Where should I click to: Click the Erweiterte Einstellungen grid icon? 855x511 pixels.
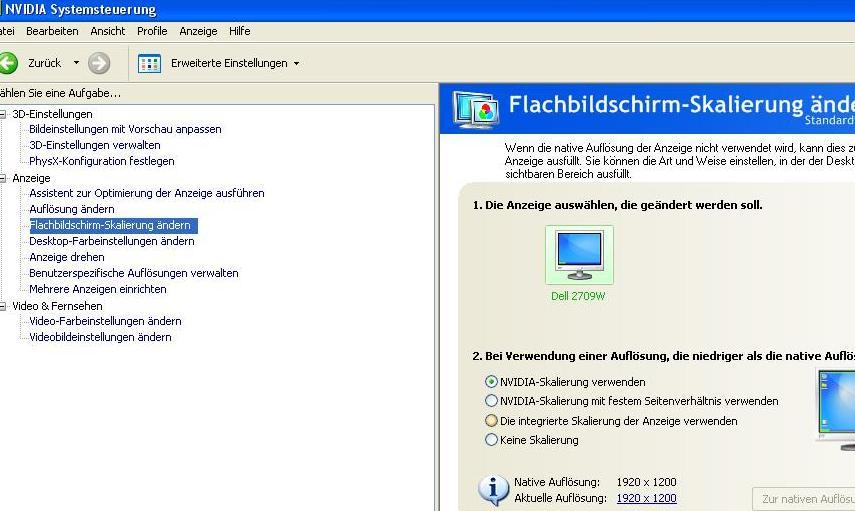coord(150,63)
